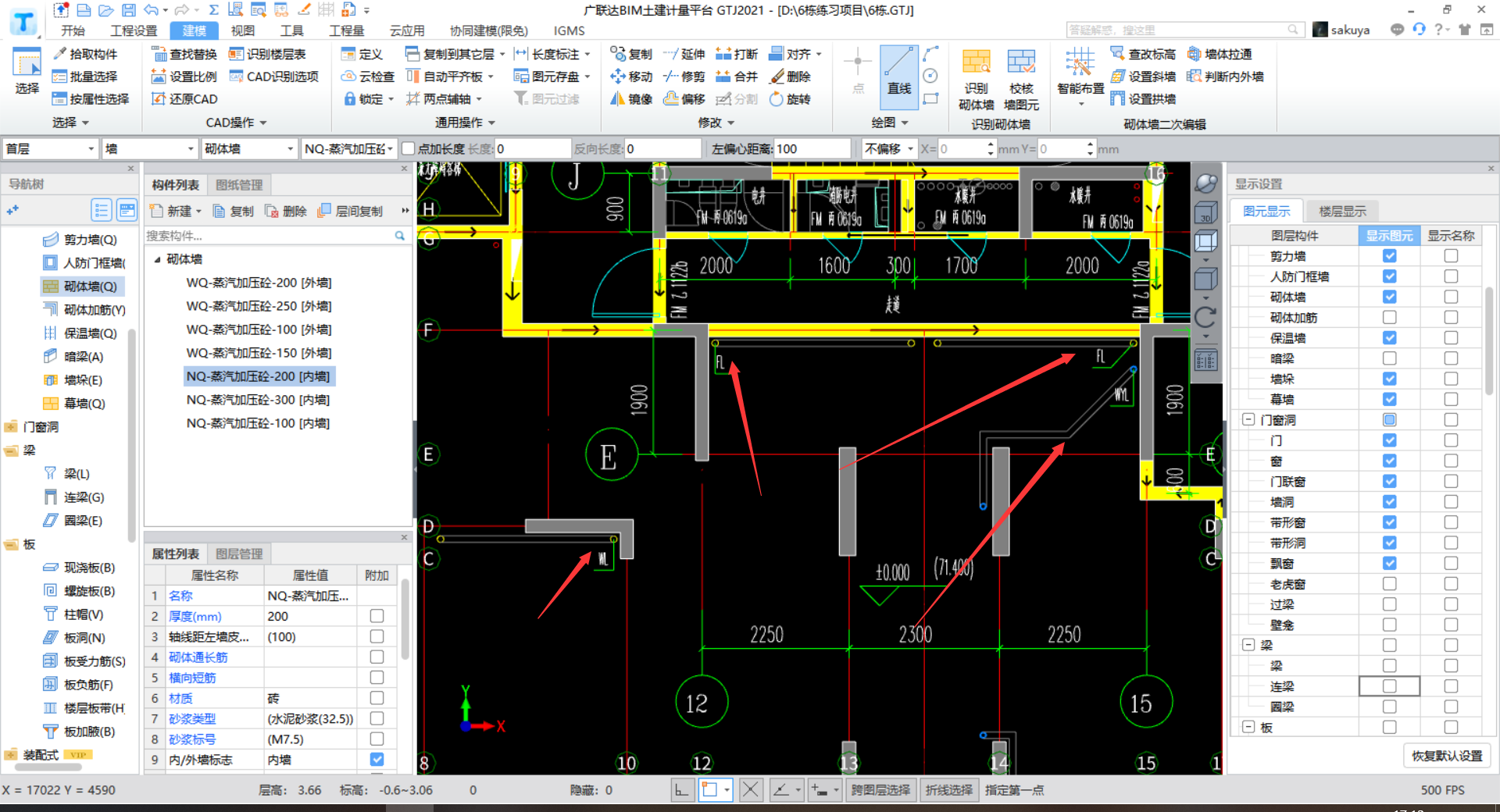Expand the CAD操作 group dropdown
The image size is (1500, 812).
click(x=236, y=123)
